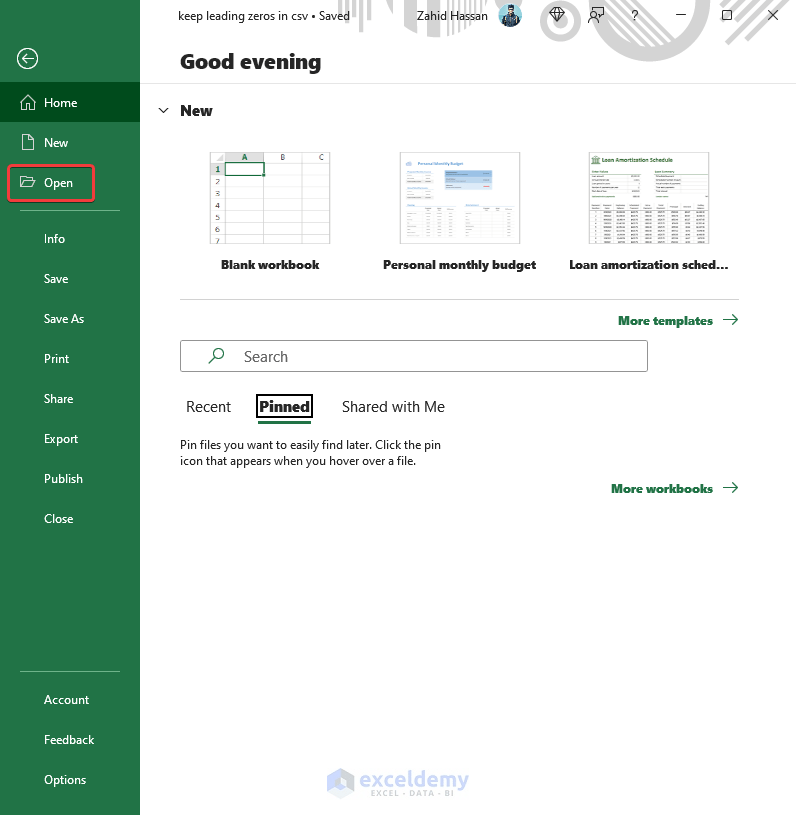
Task: Click Zahid Hassan's profile picture
Action: tap(510, 16)
